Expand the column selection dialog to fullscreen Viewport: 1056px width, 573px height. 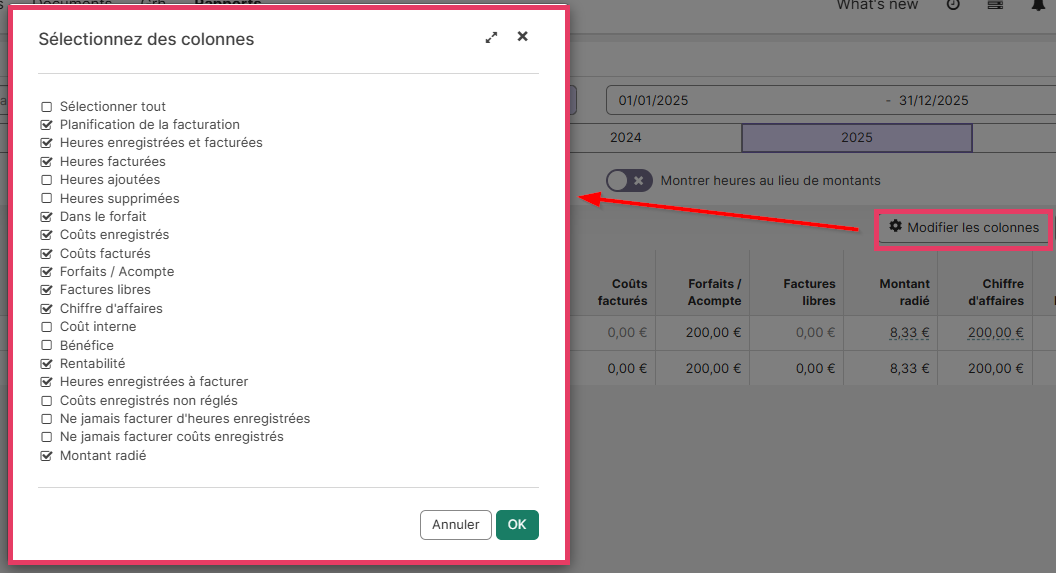click(492, 38)
